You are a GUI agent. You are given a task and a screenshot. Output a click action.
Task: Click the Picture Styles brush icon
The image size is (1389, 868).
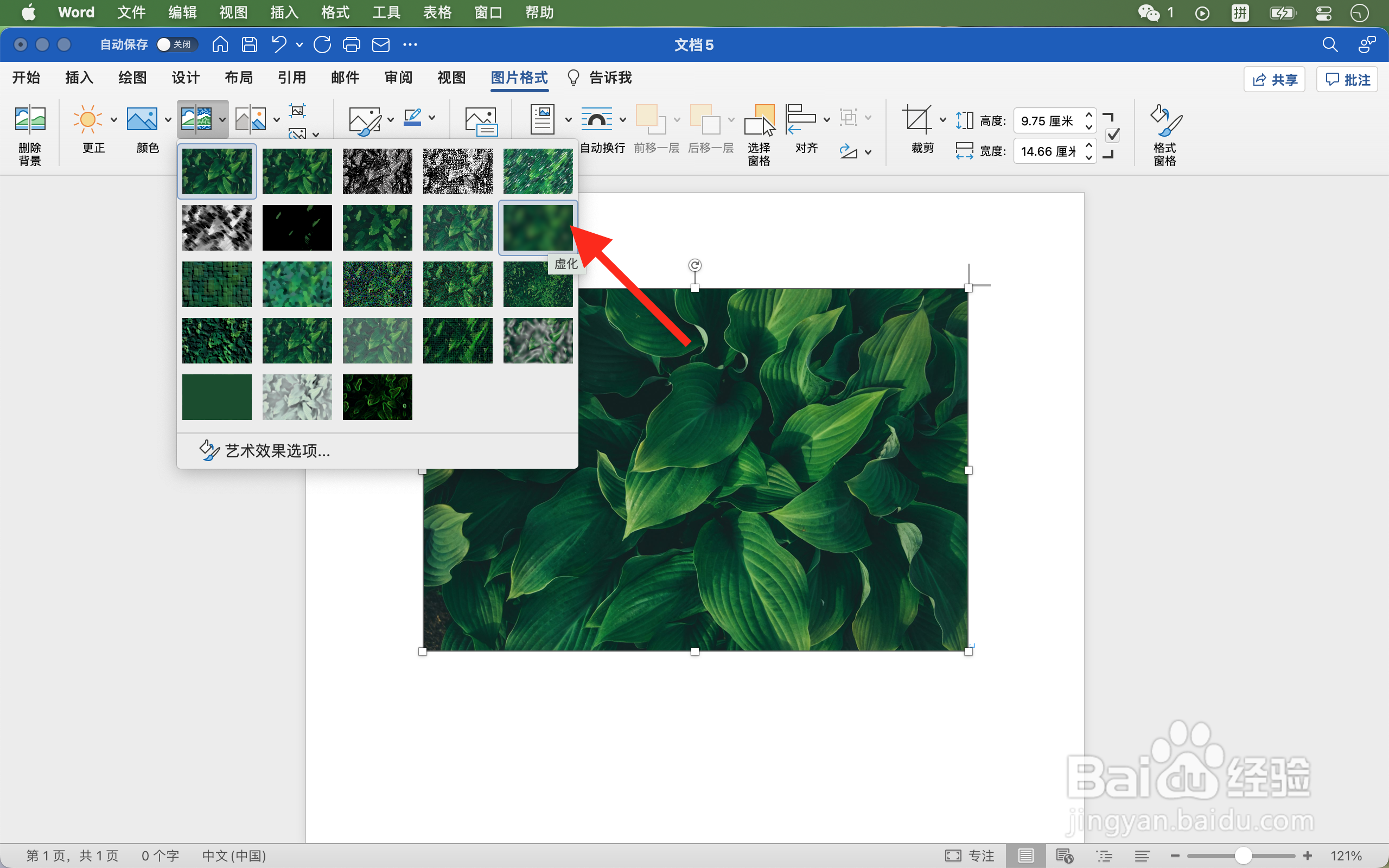tap(365, 120)
